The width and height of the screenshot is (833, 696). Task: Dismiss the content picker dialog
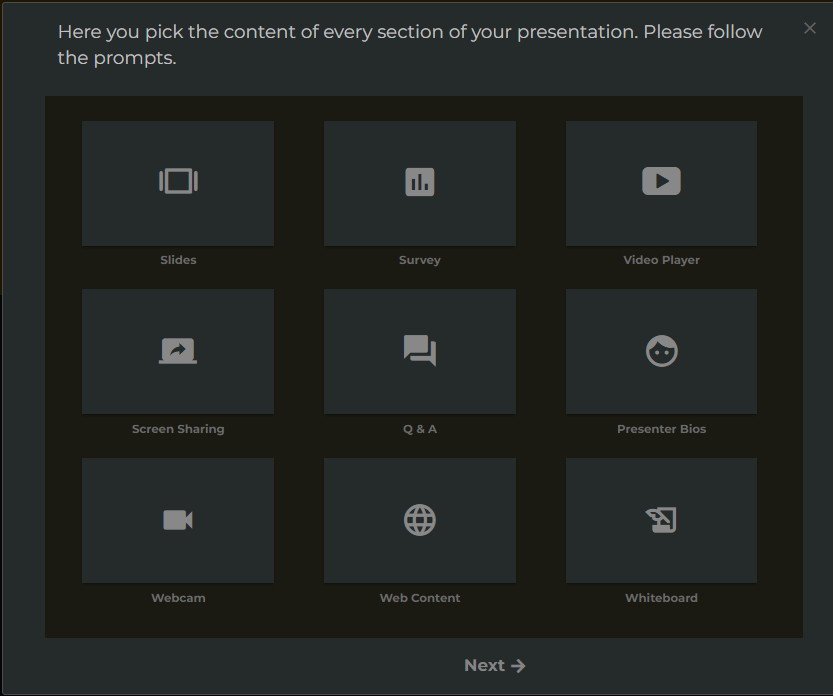tap(809, 28)
